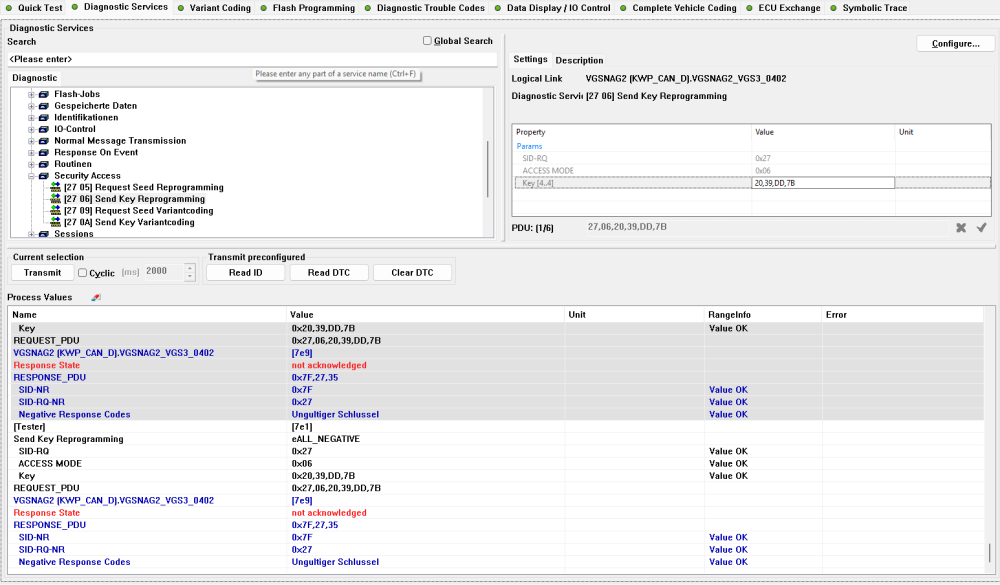This screenshot has height=585, width=1000.
Task: Expand the Flash-Jobs tree node
Action: tap(31, 94)
